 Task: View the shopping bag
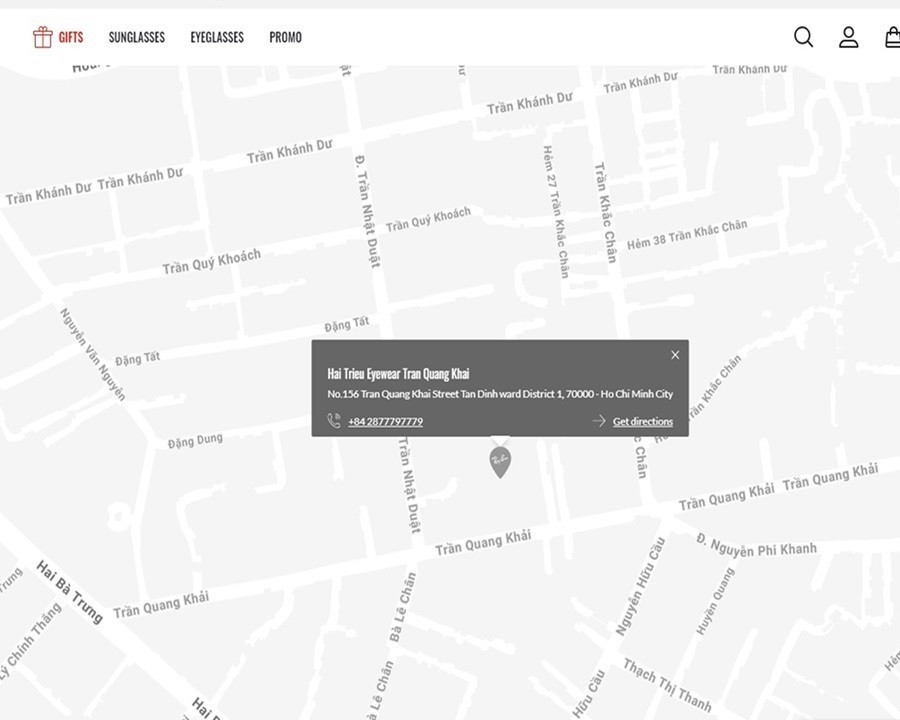(892, 37)
